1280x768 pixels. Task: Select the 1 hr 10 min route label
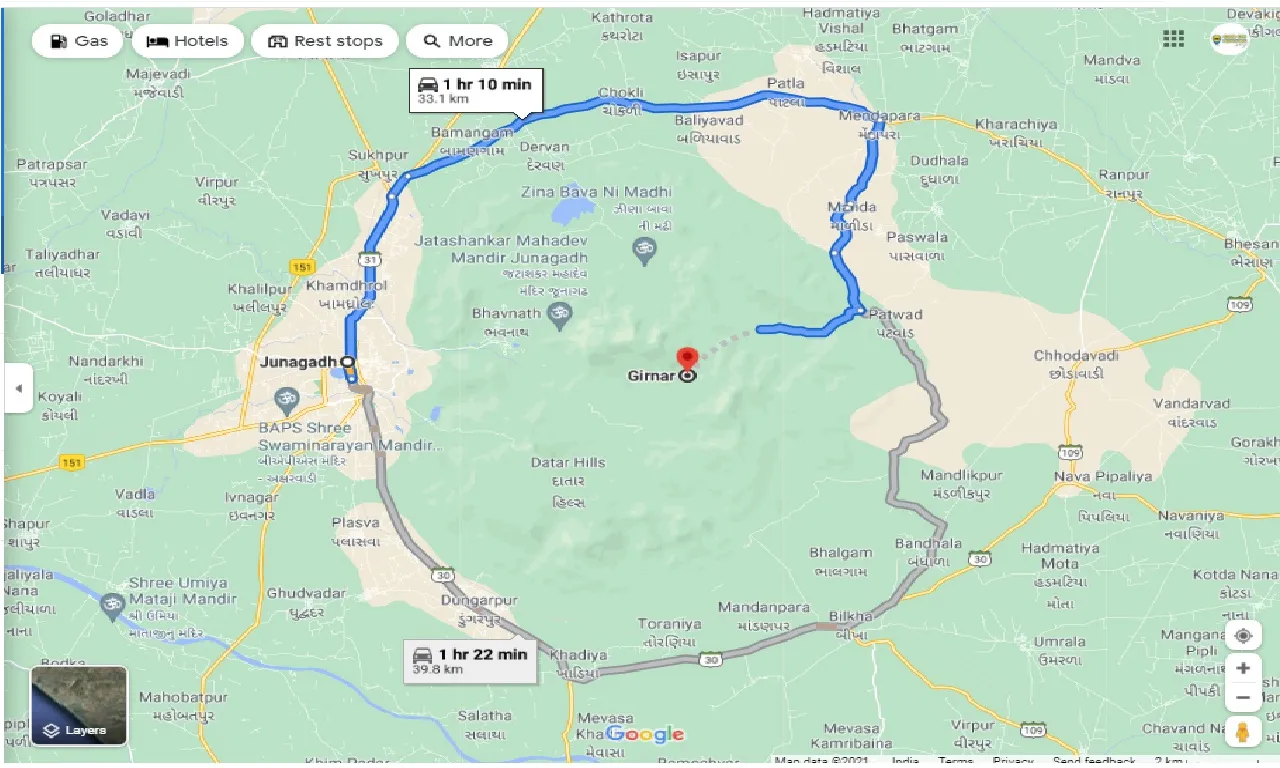(x=476, y=90)
